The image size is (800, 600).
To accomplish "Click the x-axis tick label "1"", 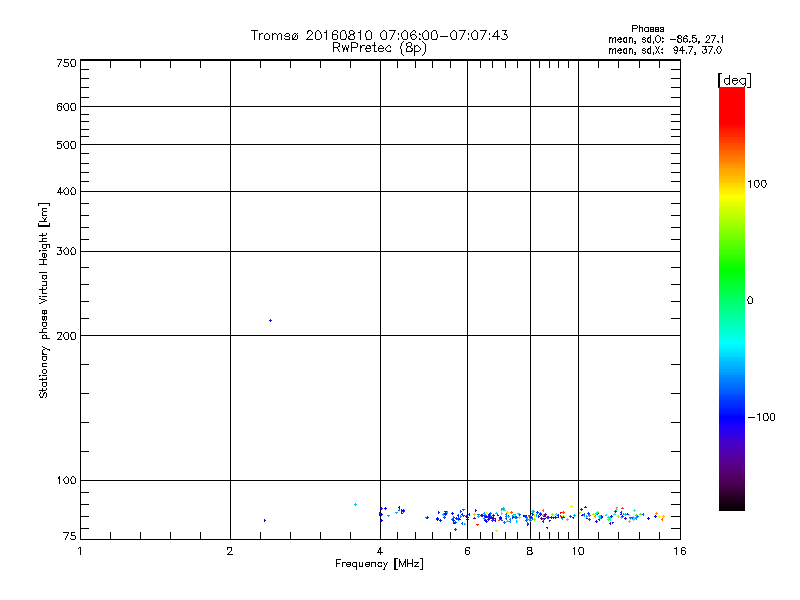I will click(80, 551).
